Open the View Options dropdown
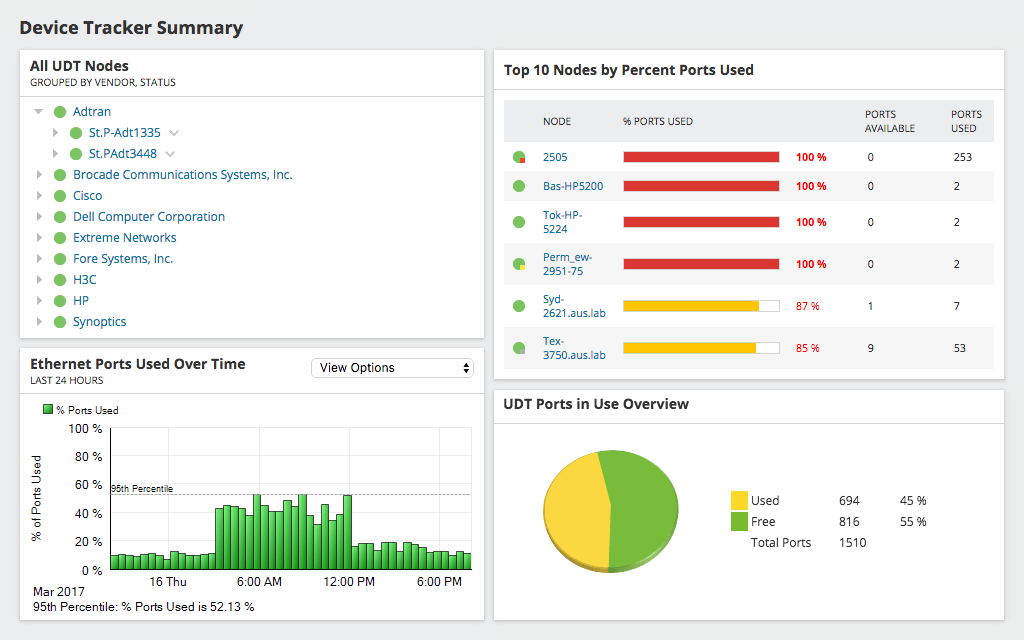The width and height of the screenshot is (1024, 640). click(x=392, y=367)
